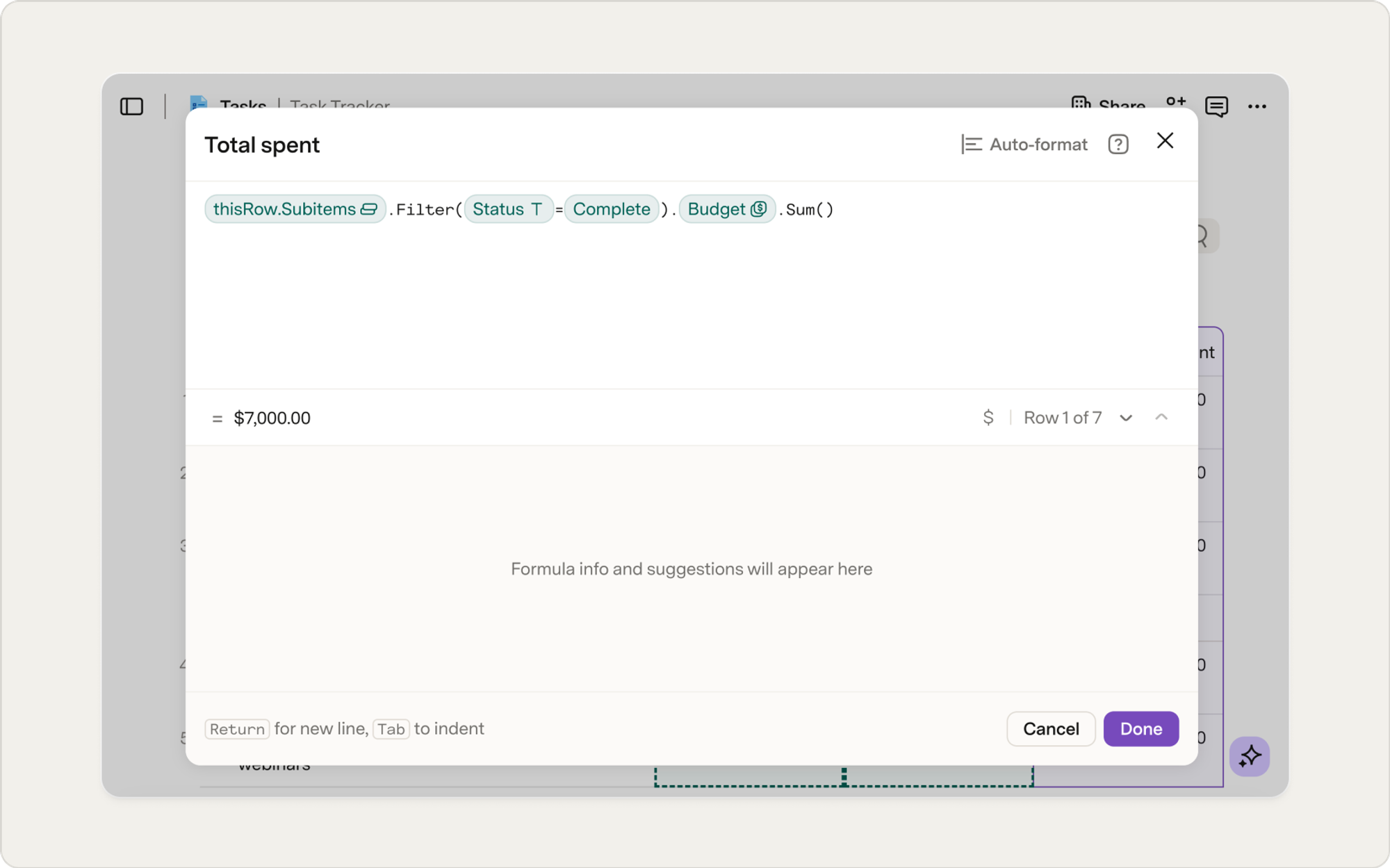Viewport: 1390px width, 868px height.
Task: Select the Complete value chip
Action: (612, 209)
